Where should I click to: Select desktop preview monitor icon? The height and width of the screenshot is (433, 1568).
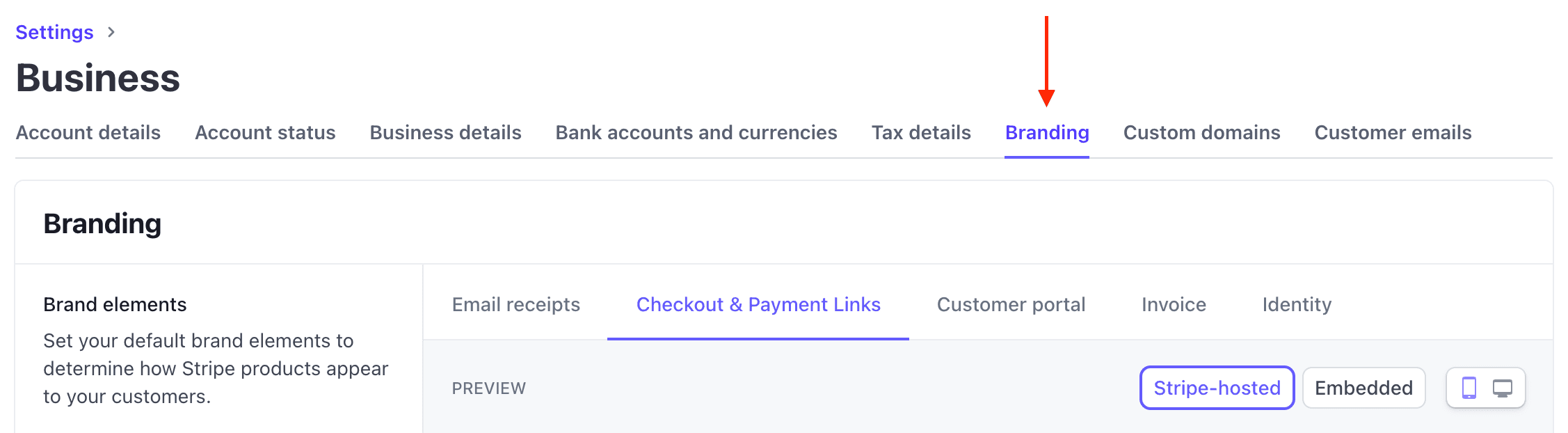pyautogui.click(x=1502, y=388)
